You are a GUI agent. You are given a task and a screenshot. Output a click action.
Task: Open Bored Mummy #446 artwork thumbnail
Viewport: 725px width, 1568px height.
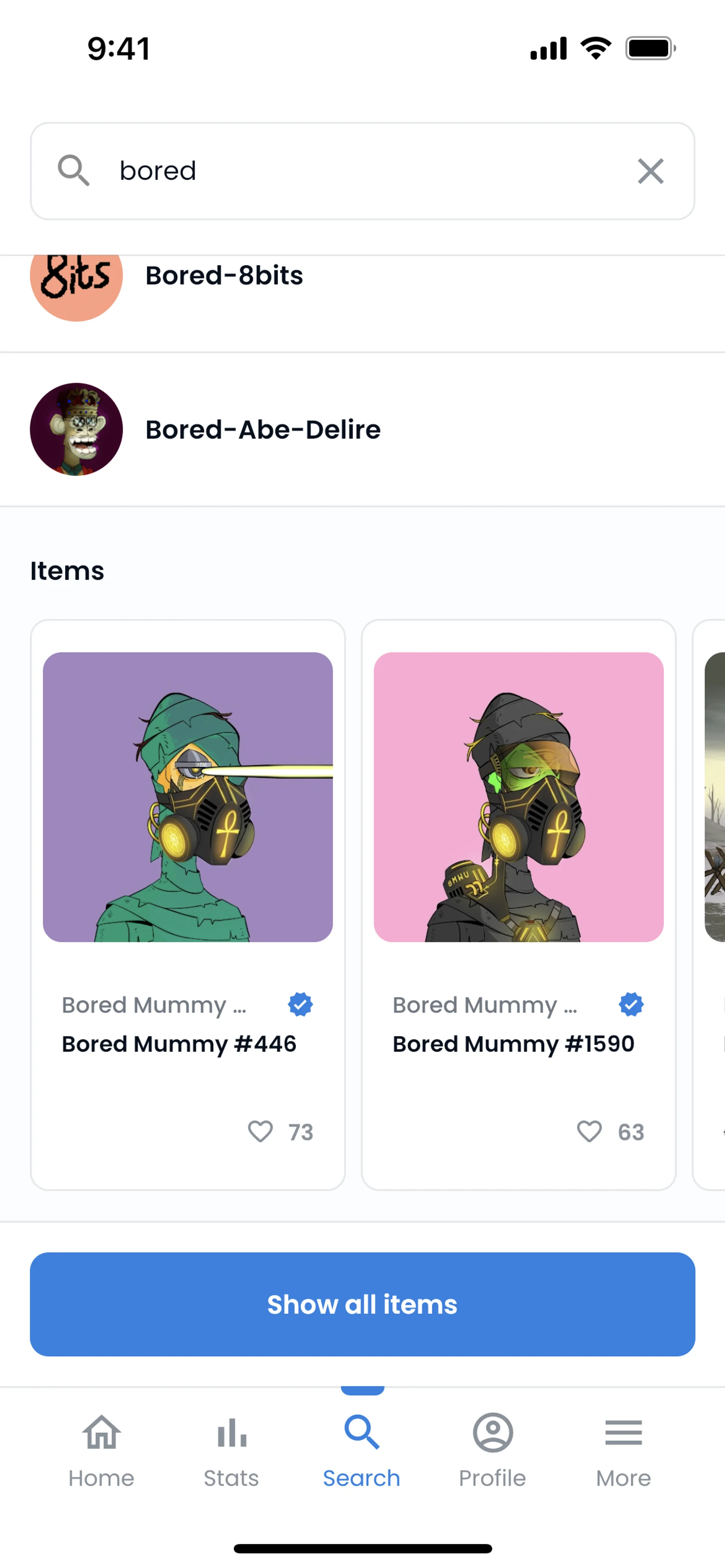(188, 797)
